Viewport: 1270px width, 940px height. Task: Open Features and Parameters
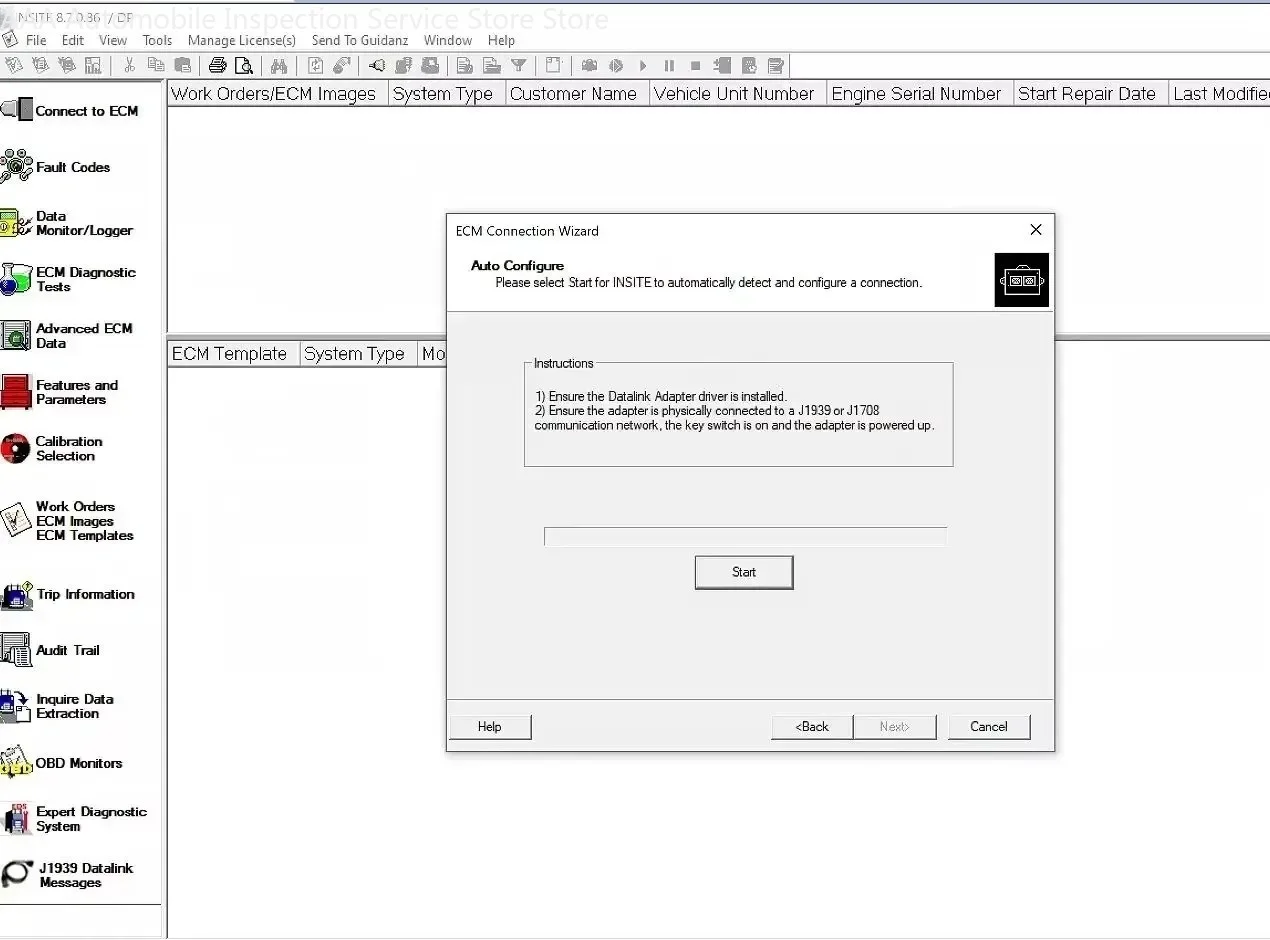(x=60, y=392)
